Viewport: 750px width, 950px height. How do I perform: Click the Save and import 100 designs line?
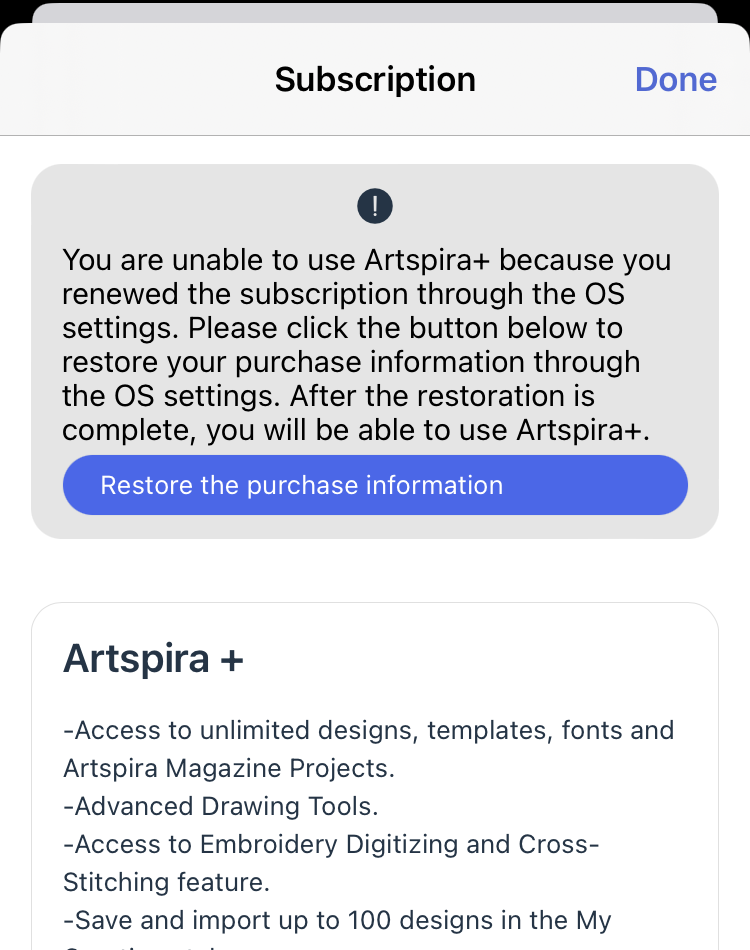[x=337, y=920]
